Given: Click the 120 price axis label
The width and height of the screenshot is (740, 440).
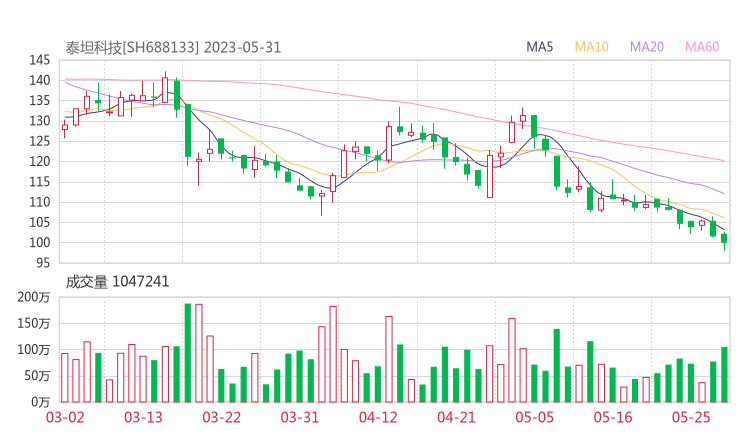Looking at the screenshot, I should coord(40,161).
